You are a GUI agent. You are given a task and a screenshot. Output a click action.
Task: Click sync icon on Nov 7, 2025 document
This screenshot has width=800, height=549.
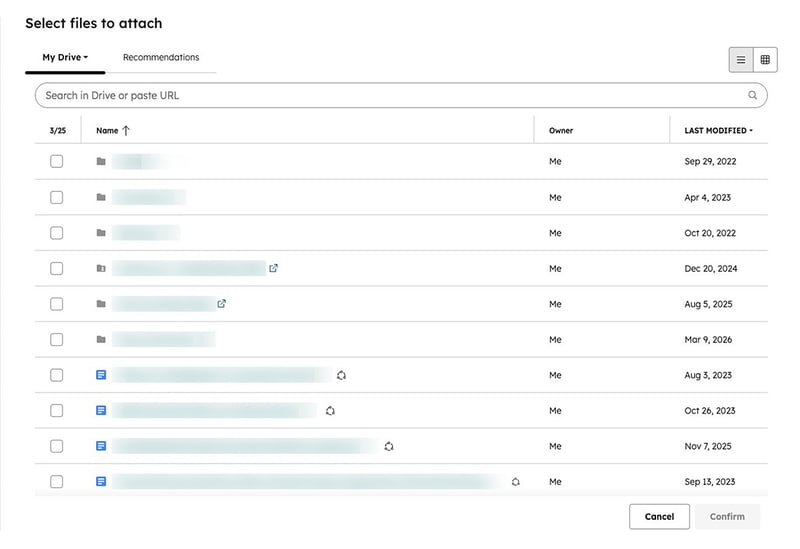tap(389, 446)
